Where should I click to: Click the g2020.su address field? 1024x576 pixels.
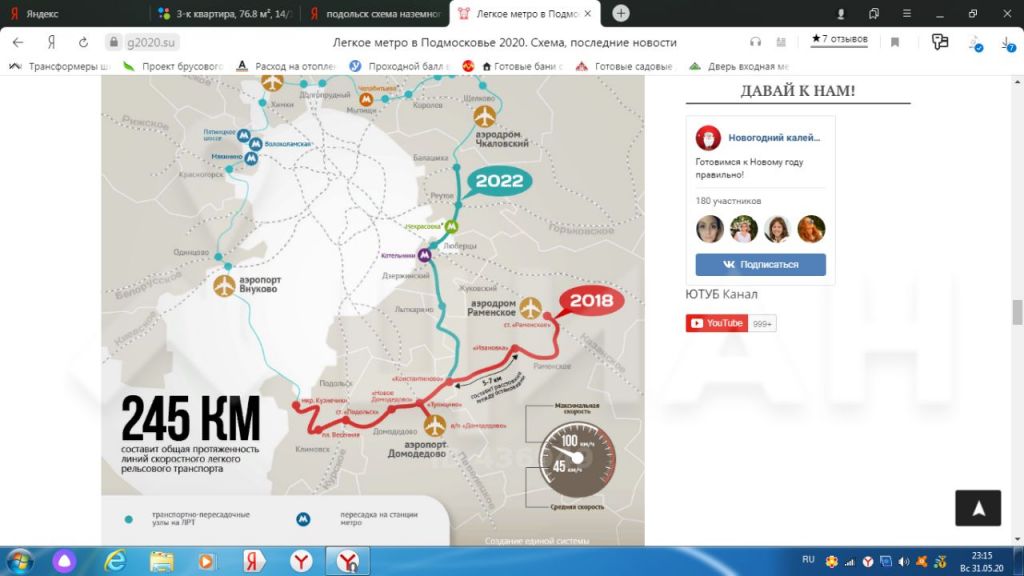tap(151, 42)
